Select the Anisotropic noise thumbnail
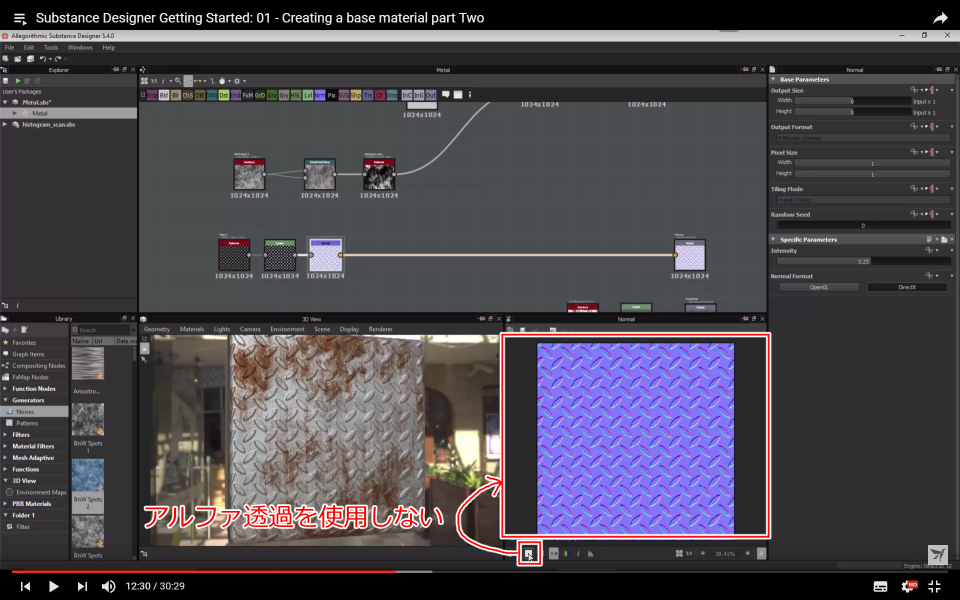Viewport: 960px width, 600px height. [88, 364]
